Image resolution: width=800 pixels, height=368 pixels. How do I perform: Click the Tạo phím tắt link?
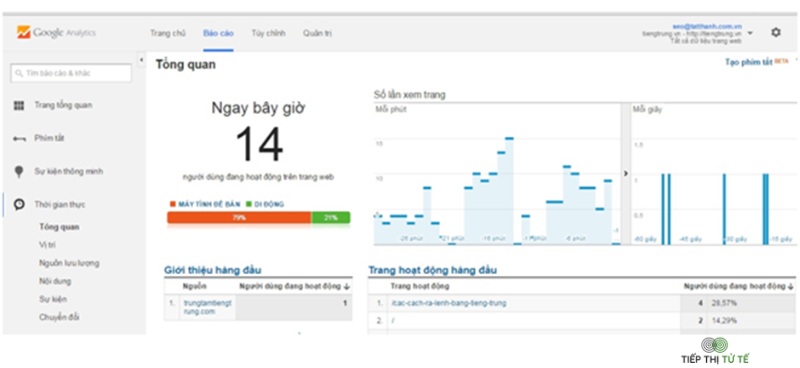coord(749,62)
